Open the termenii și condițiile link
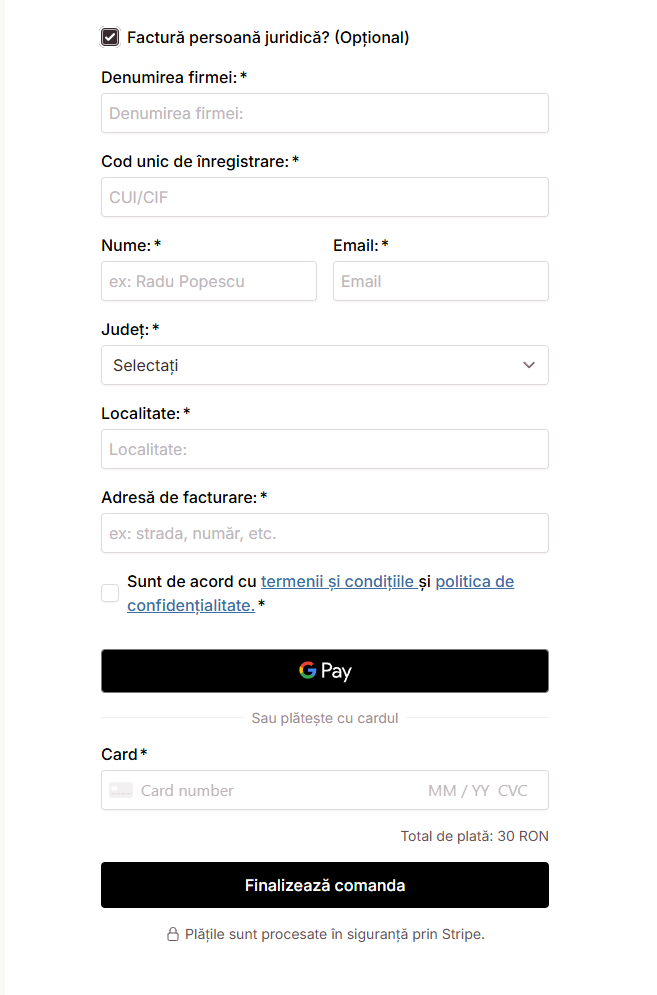 tap(337, 581)
